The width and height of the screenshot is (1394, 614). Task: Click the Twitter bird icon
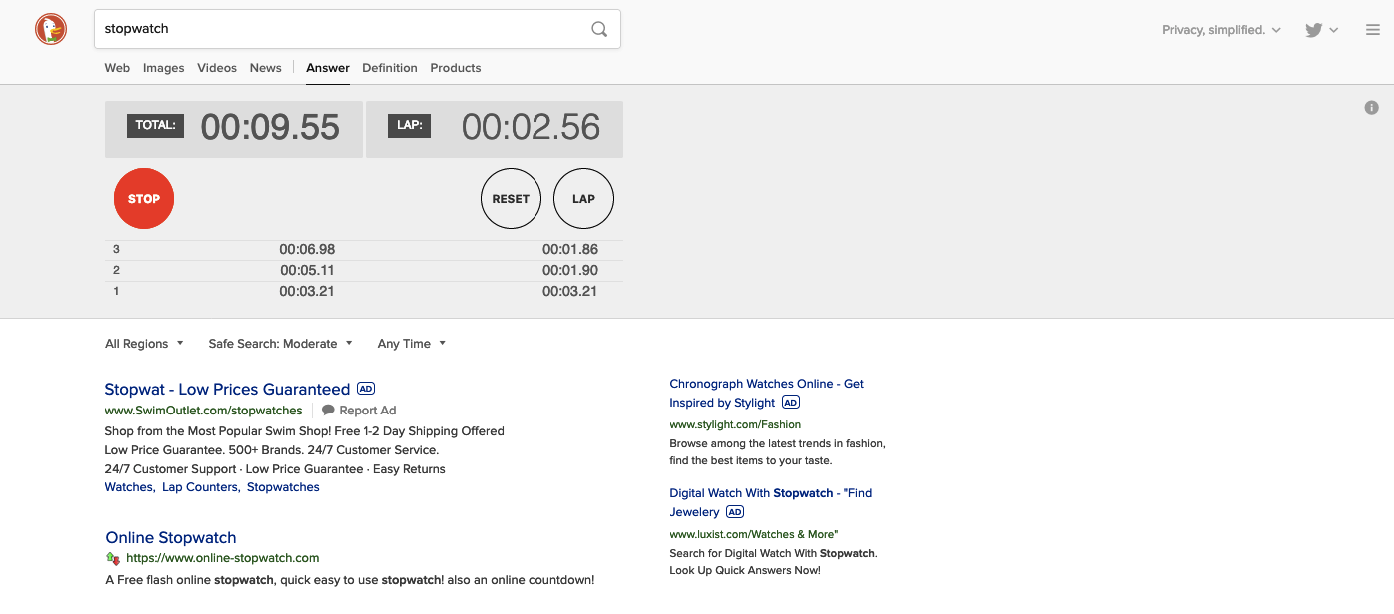click(1311, 30)
